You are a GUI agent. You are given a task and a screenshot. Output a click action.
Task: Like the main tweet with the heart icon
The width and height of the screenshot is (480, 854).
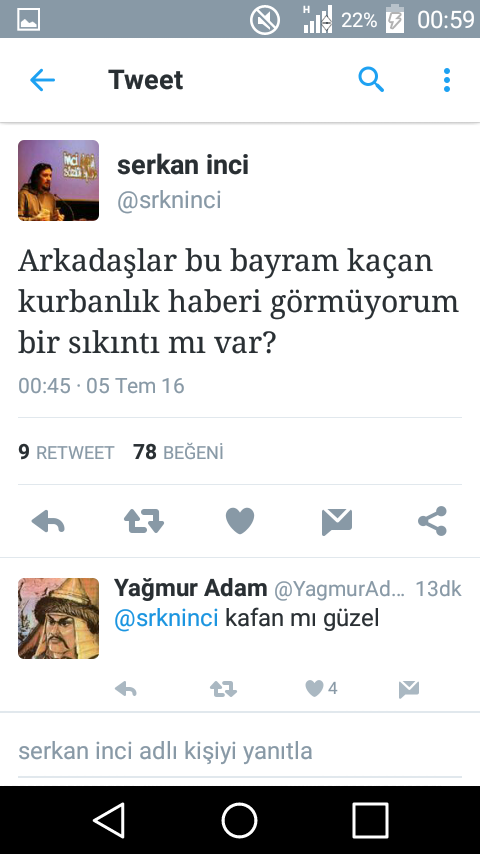[240, 521]
